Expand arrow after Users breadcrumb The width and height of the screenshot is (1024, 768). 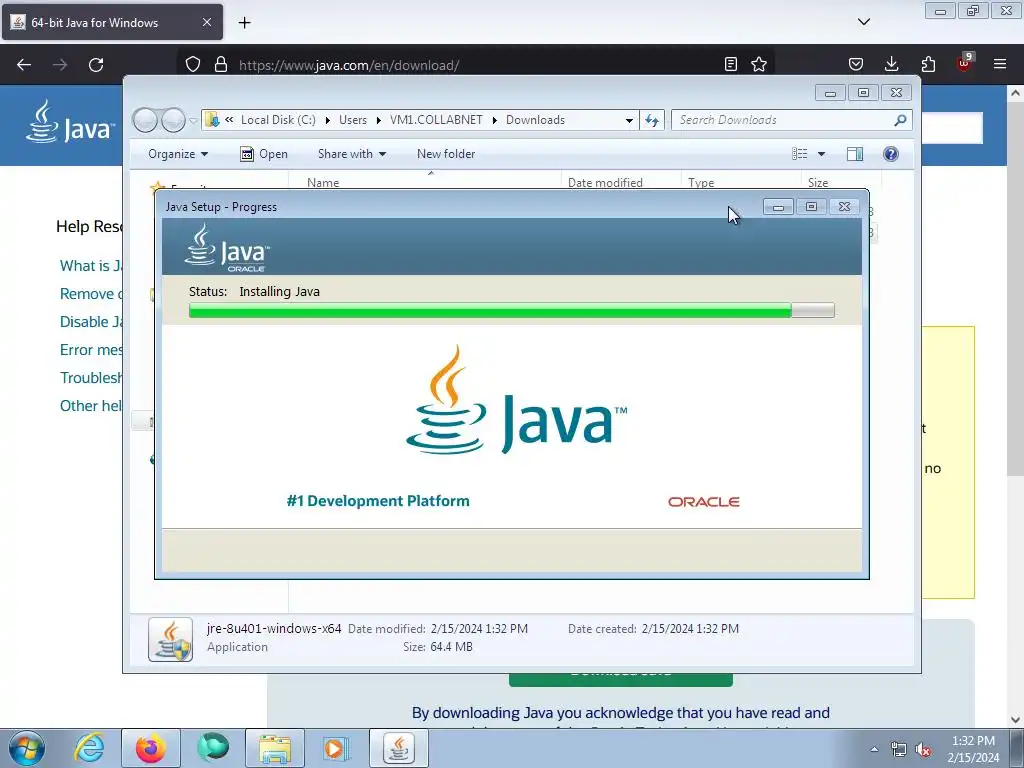point(378,120)
